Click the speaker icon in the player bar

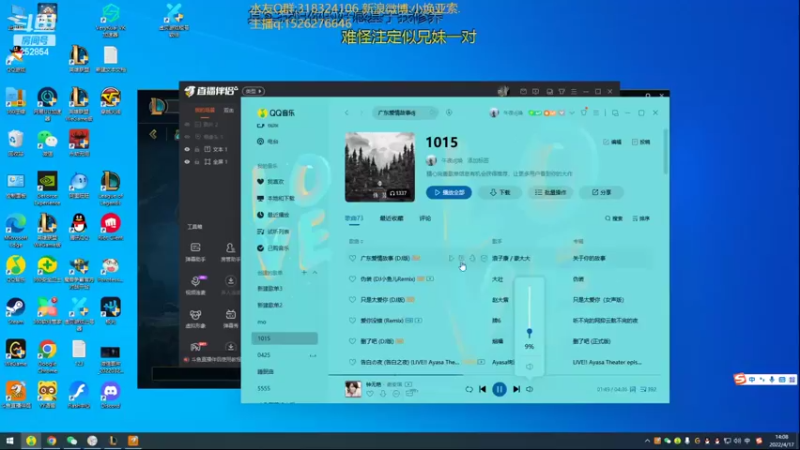click(x=530, y=389)
